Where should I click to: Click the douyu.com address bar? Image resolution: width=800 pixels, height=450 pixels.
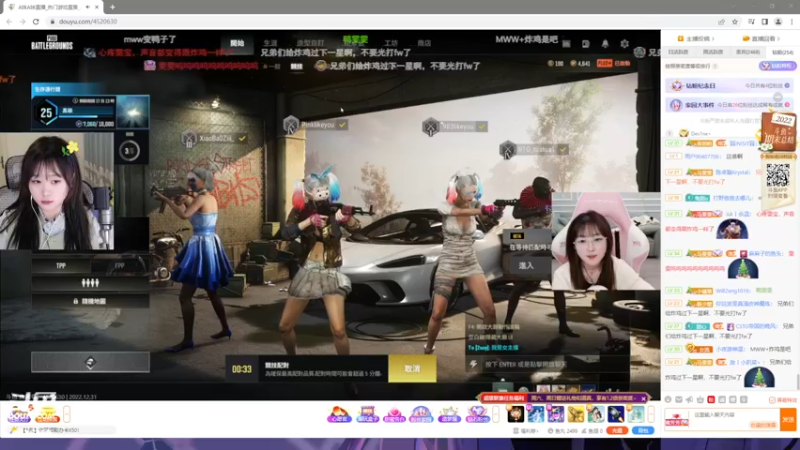(383, 21)
